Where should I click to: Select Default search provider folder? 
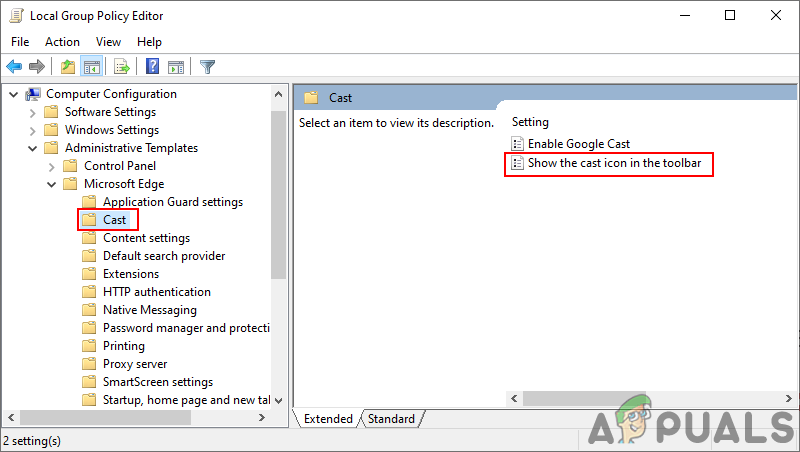point(164,256)
